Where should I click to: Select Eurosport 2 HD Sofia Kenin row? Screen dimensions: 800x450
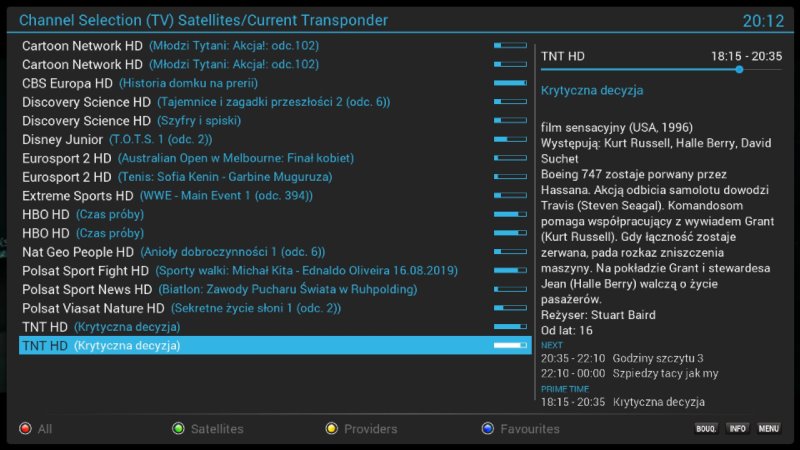click(x=274, y=177)
